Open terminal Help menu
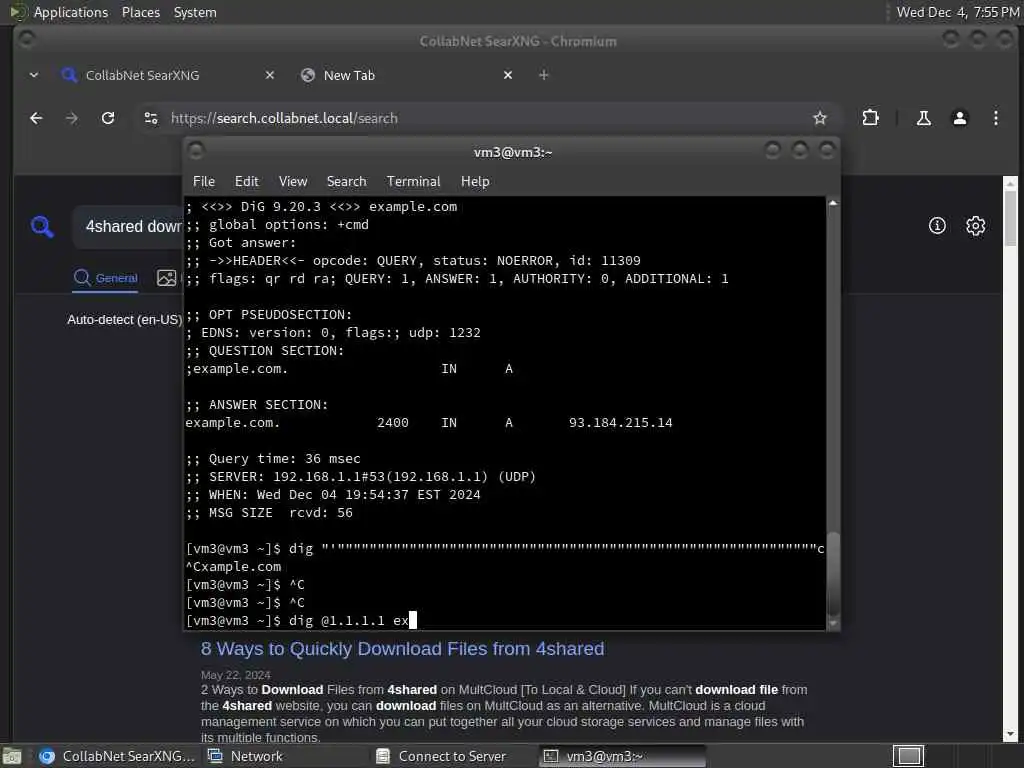This screenshot has width=1024, height=768. [x=475, y=182]
